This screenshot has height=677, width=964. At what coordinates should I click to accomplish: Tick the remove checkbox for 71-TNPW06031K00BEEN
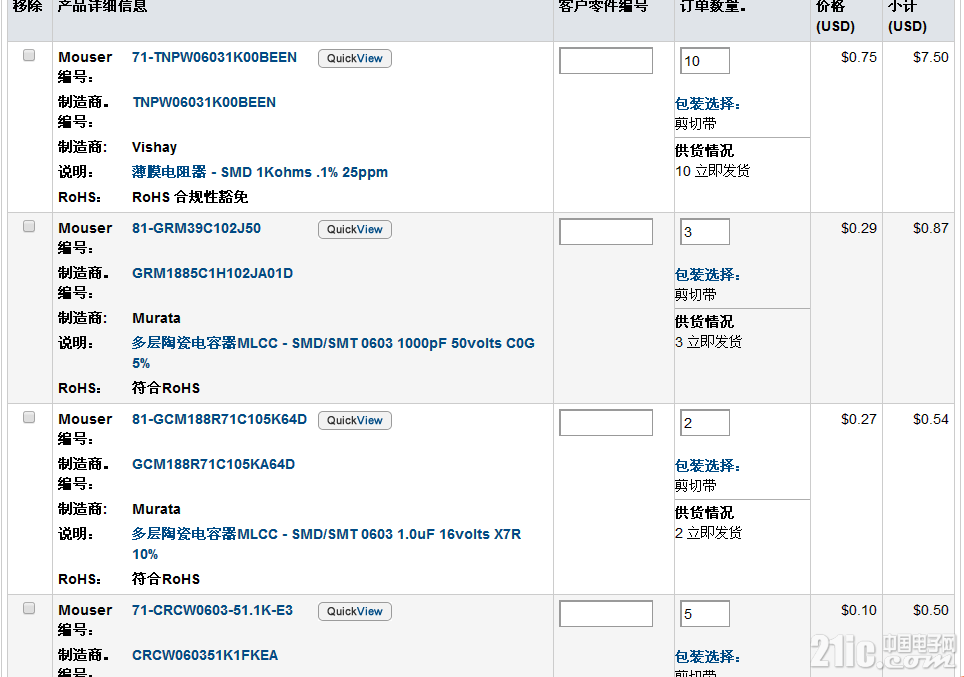click(x=29, y=55)
